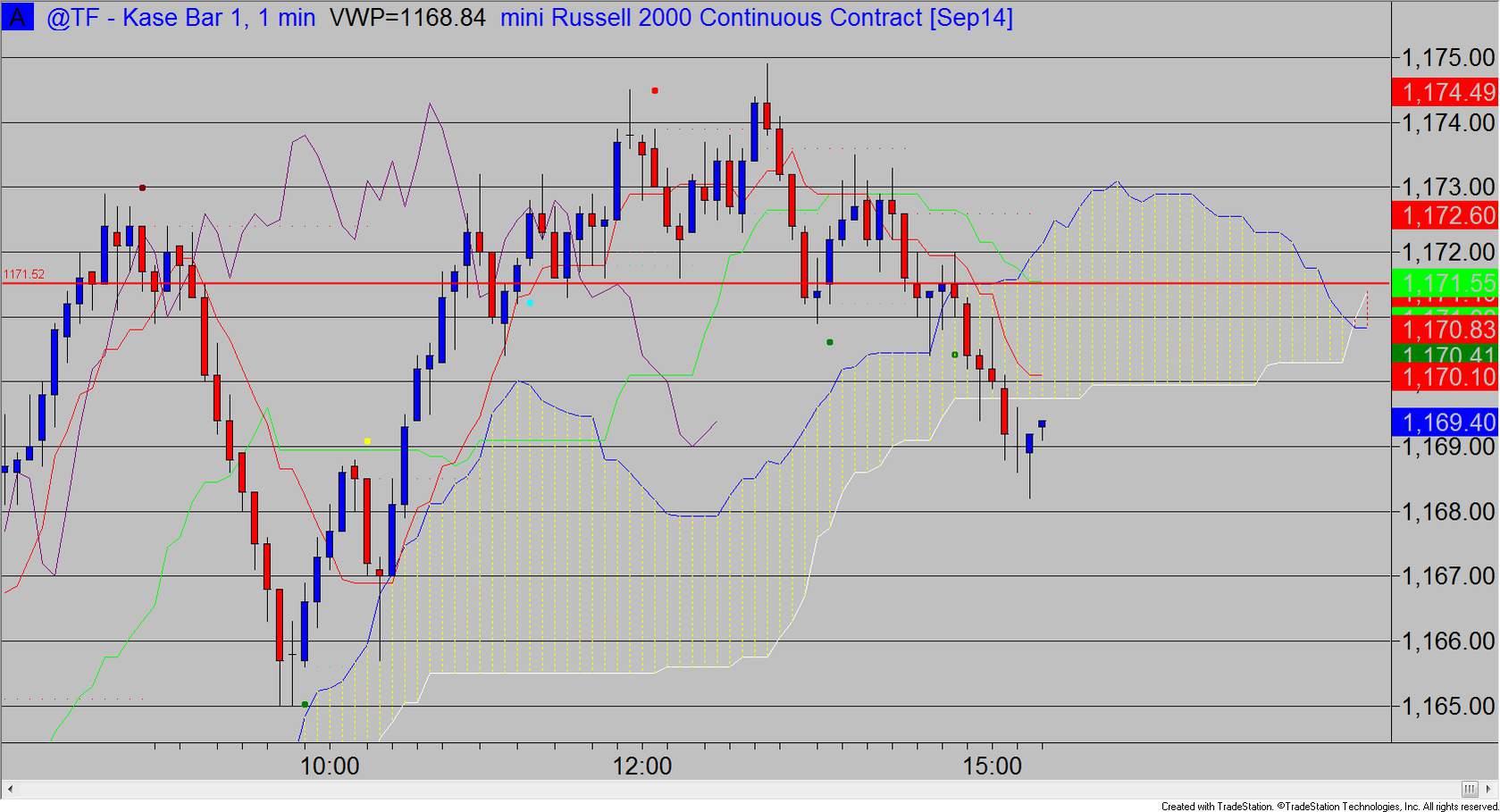The image size is (1500, 812).
Task: Click the cyan signal dot on the chart
Action: [530, 303]
